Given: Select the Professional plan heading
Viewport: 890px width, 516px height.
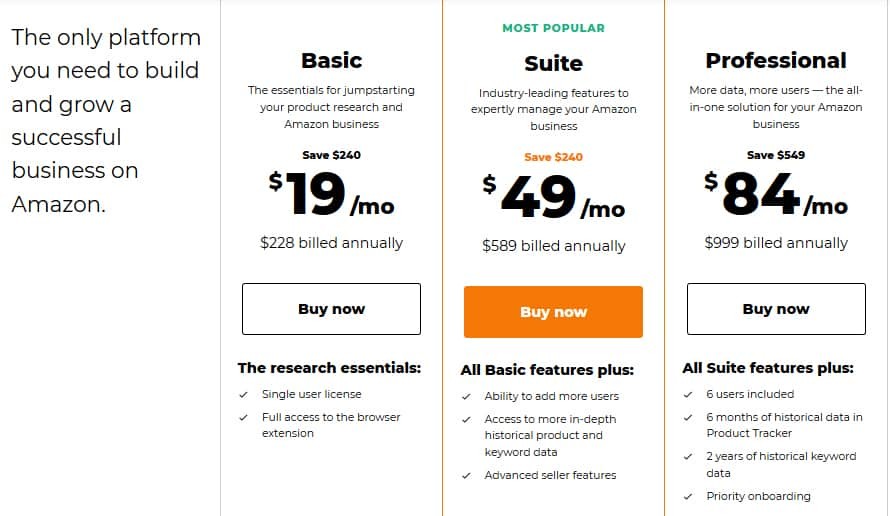Looking at the screenshot, I should coord(776,60).
